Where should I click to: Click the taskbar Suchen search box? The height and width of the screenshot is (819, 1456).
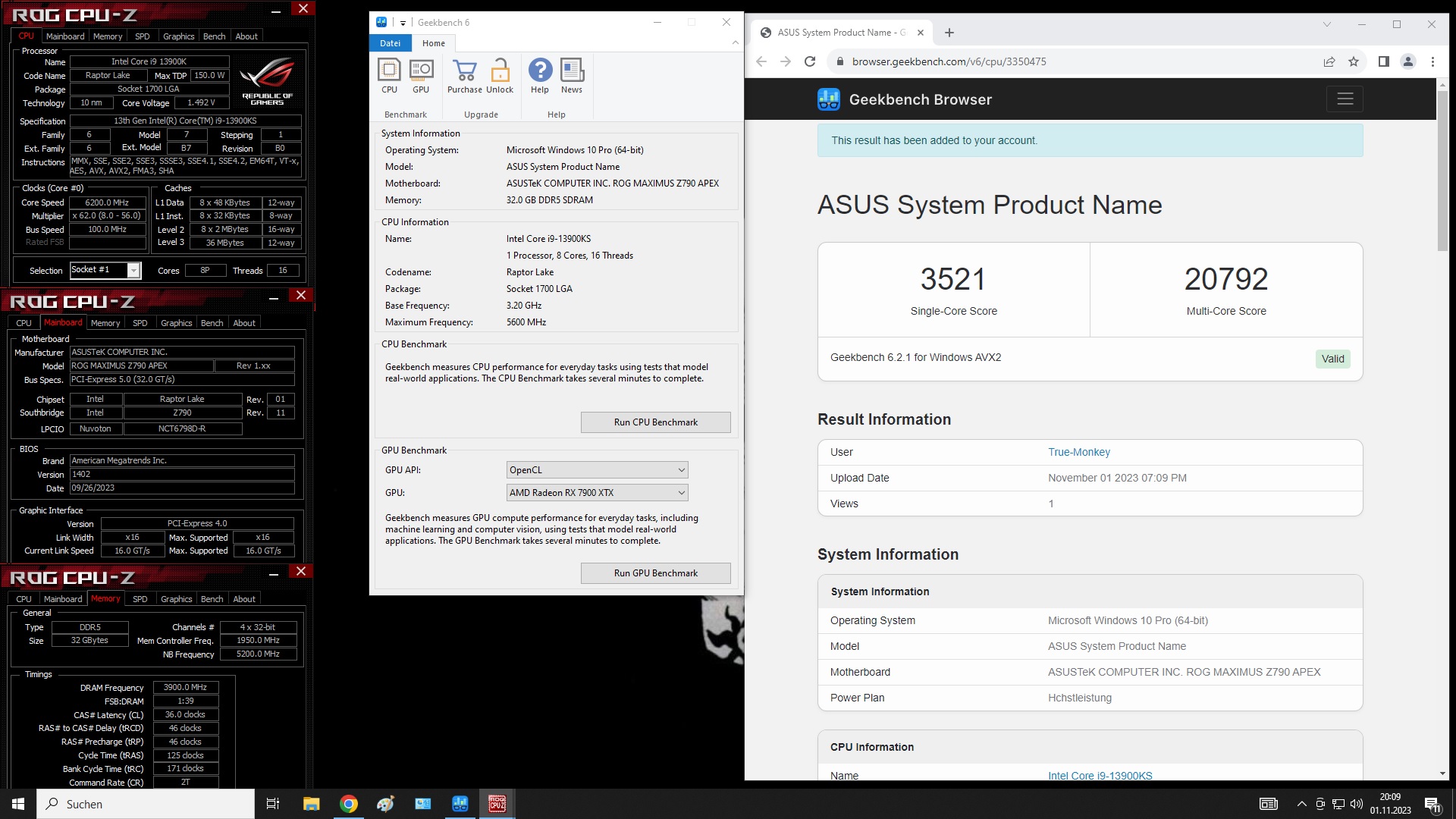coord(146,804)
